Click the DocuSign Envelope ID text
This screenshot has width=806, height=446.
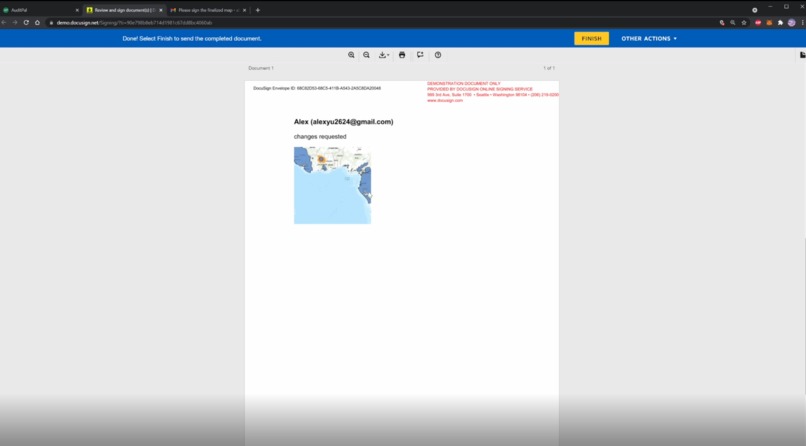[x=317, y=88]
